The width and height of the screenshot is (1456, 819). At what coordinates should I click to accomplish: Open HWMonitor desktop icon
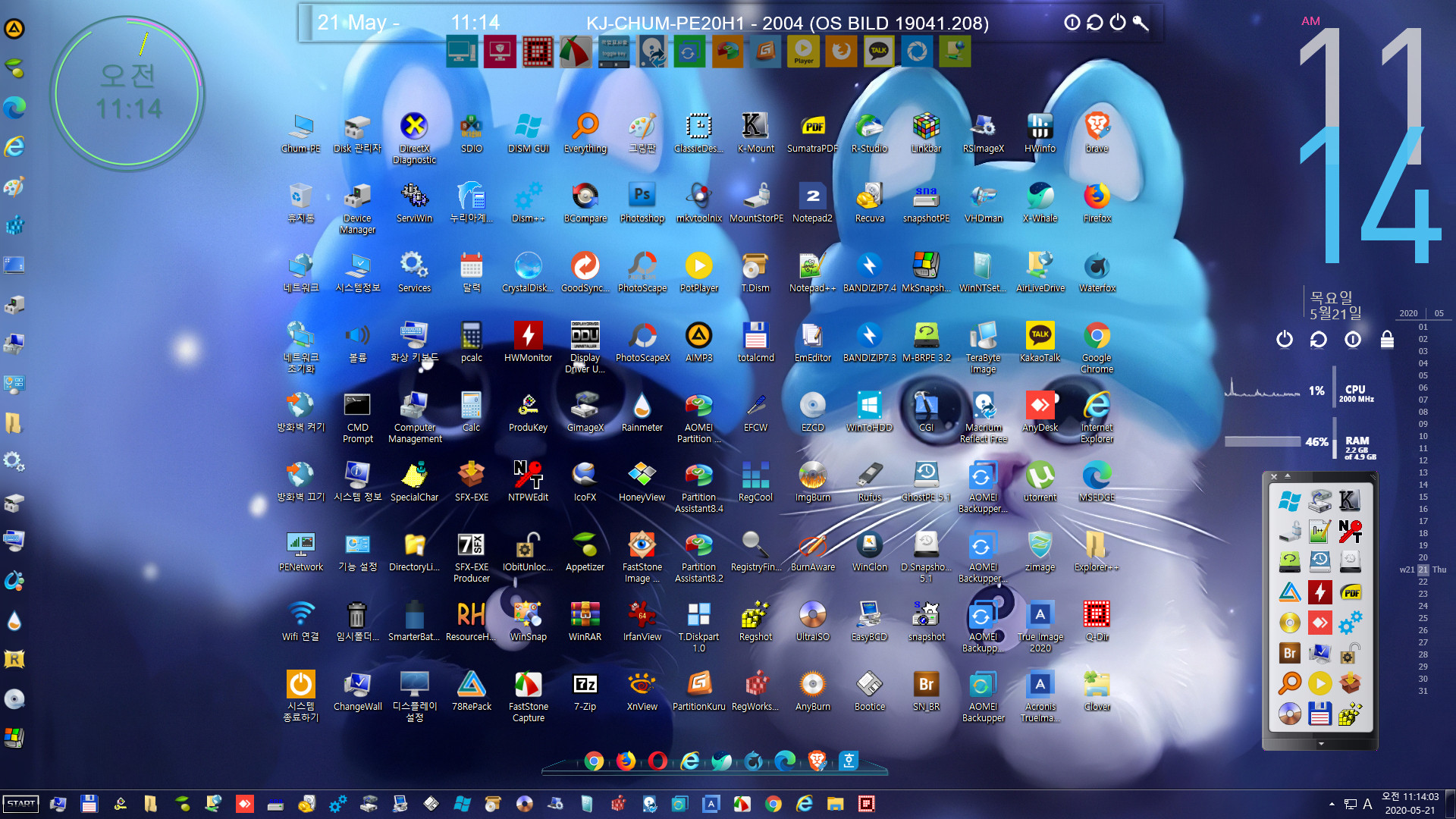point(528,343)
